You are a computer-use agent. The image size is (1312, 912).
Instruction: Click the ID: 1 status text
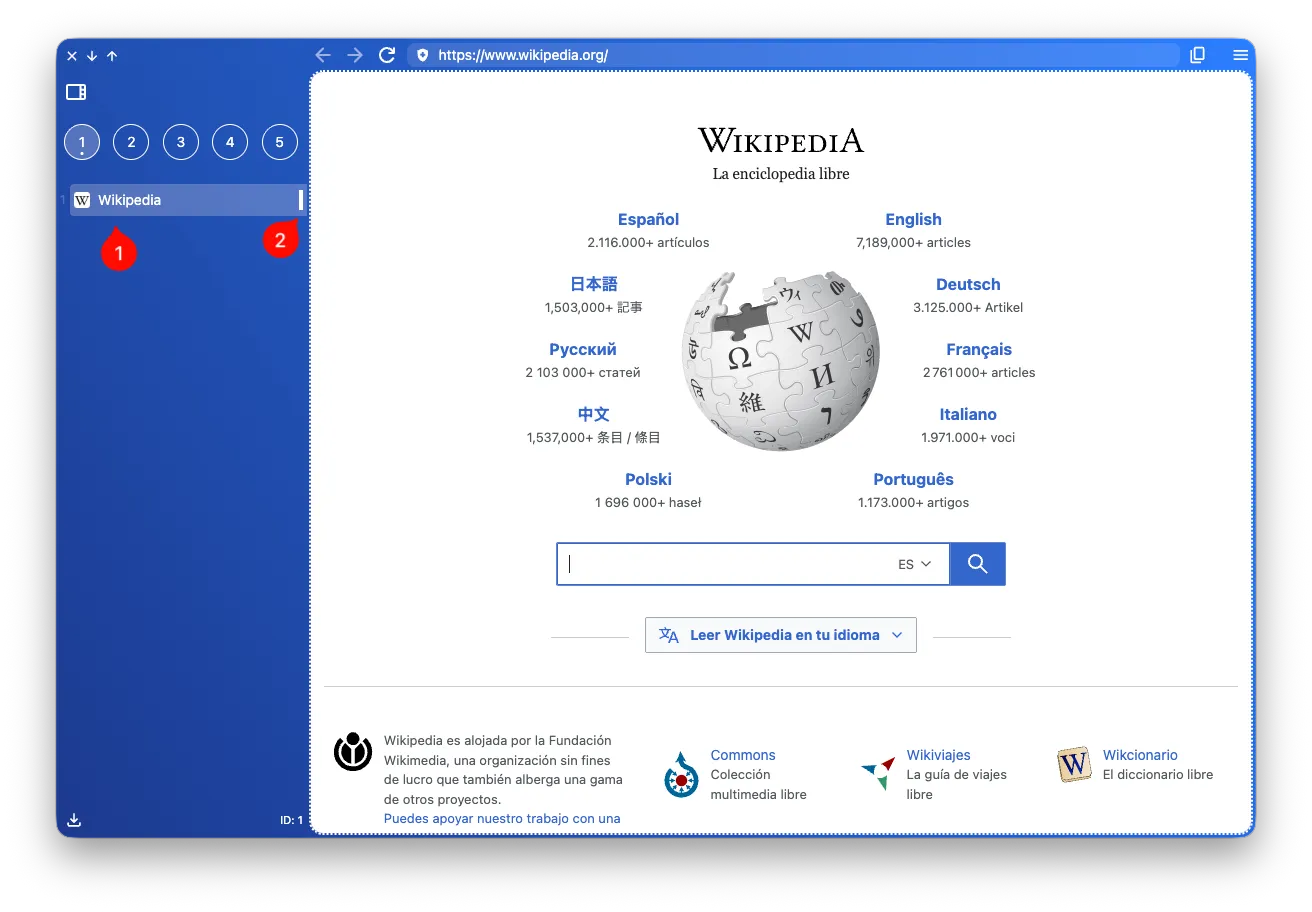[291, 820]
